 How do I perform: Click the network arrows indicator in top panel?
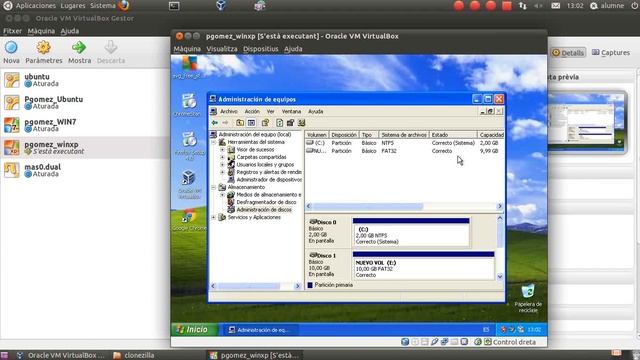tap(523, 6)
